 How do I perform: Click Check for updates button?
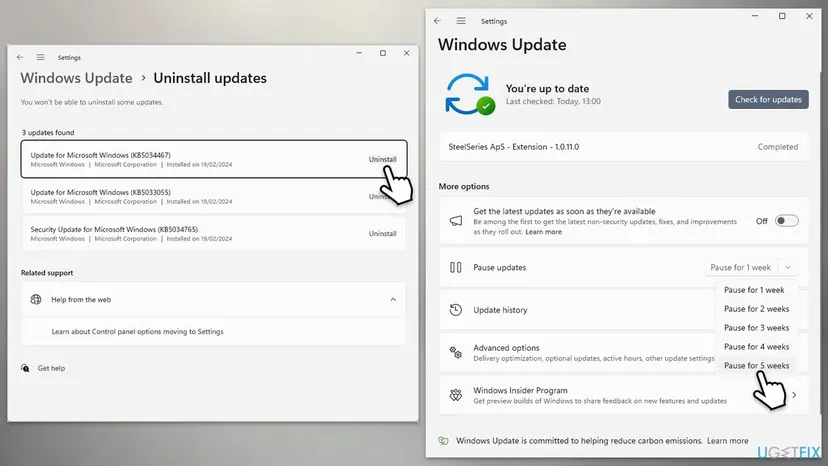point(768,99)
